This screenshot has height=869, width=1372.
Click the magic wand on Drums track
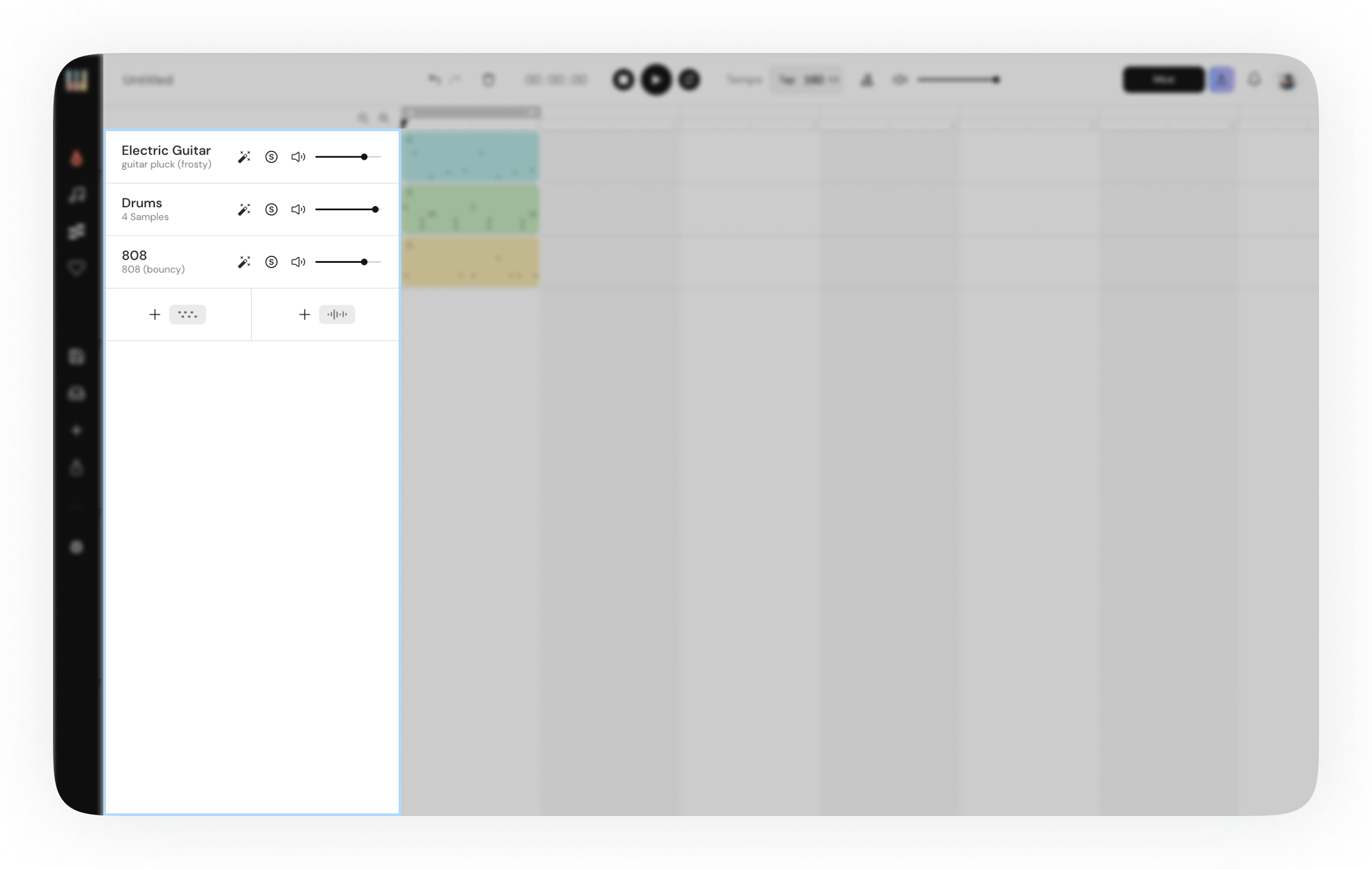[244, 209]
